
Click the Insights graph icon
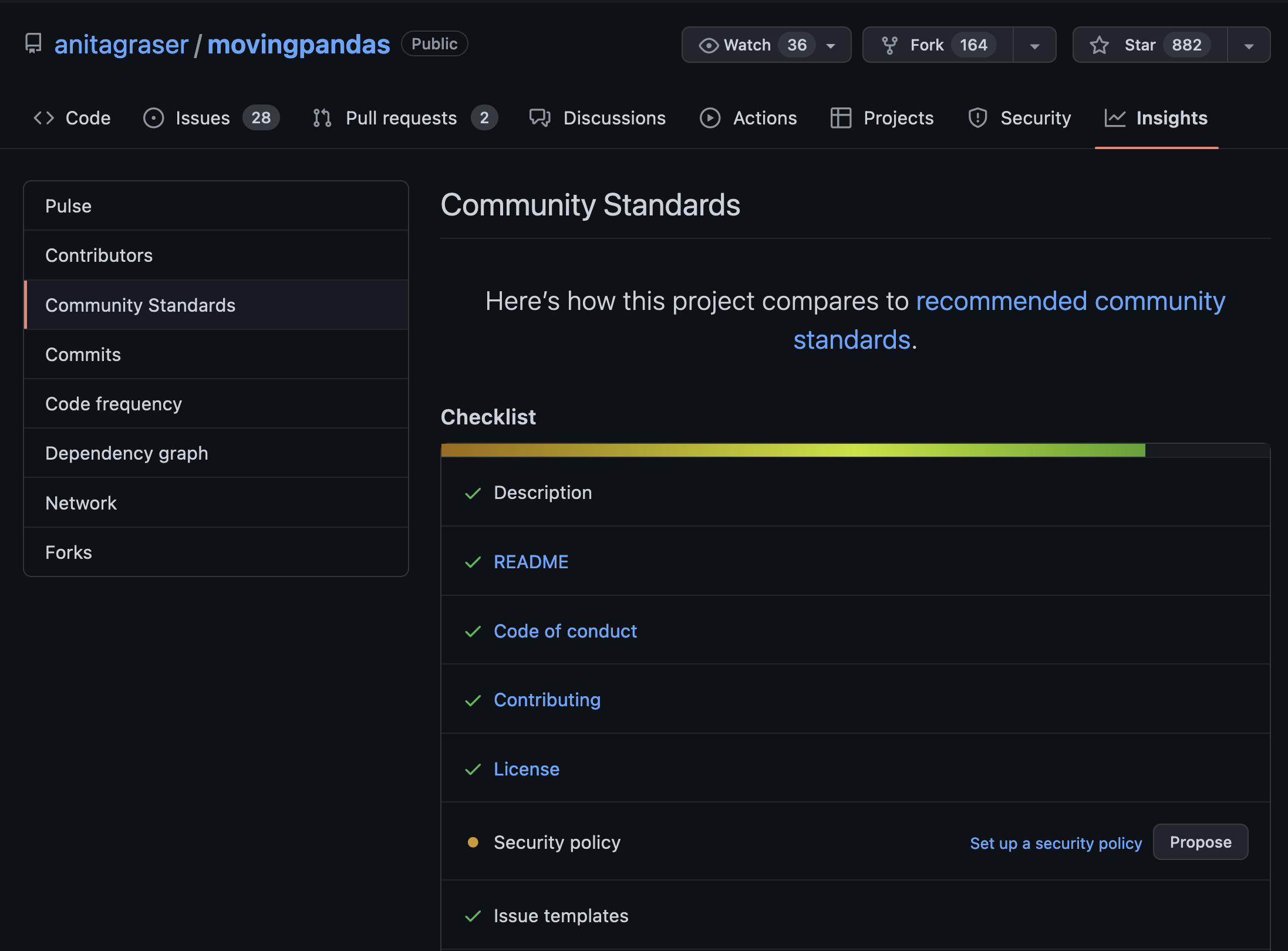point(1115,118)
